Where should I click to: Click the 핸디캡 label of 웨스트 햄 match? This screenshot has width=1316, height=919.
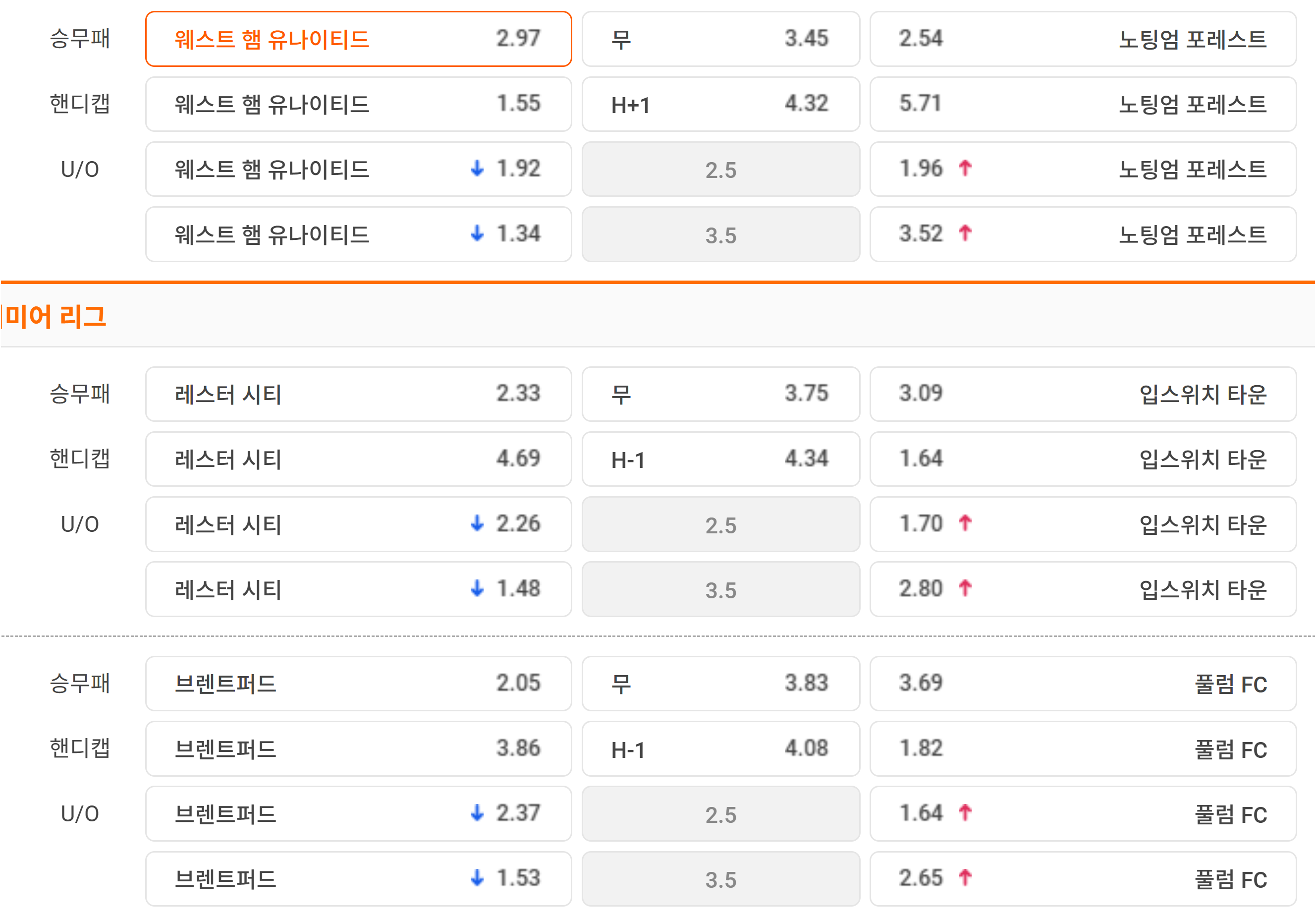pyautogui.click(x=80, y=104)
